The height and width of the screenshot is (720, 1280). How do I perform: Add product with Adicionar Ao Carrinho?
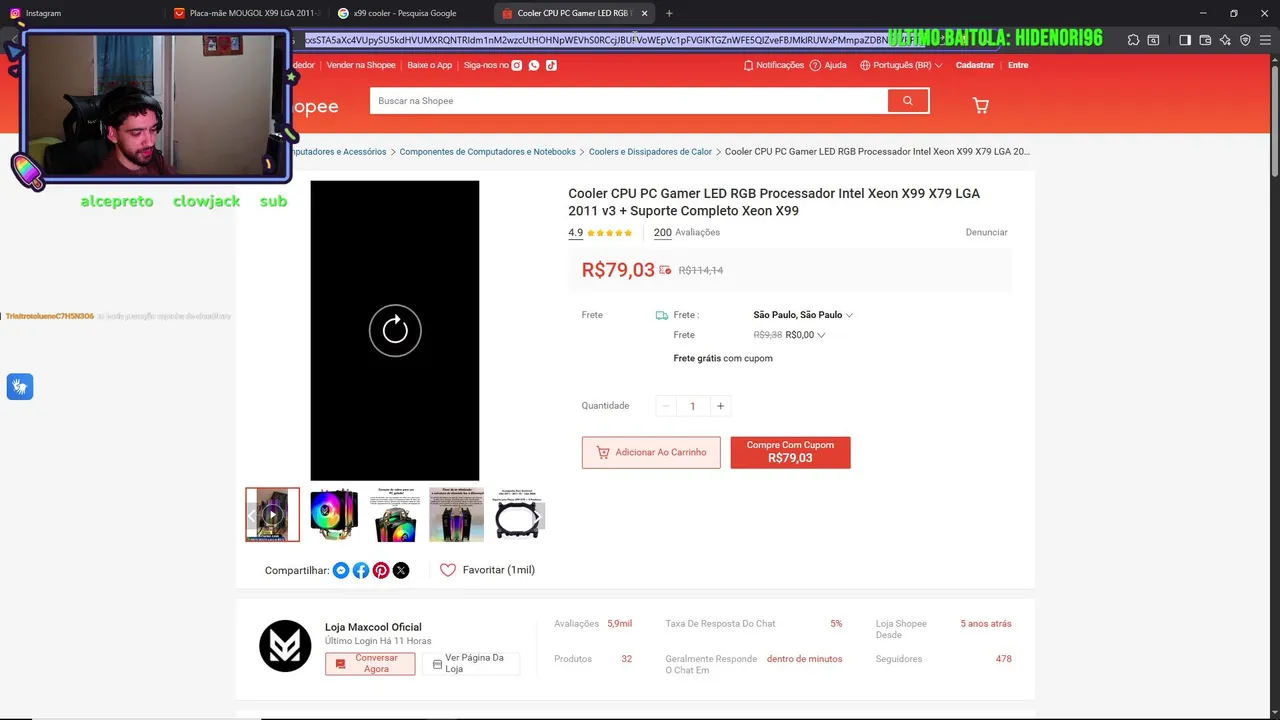tap(651, 453)
